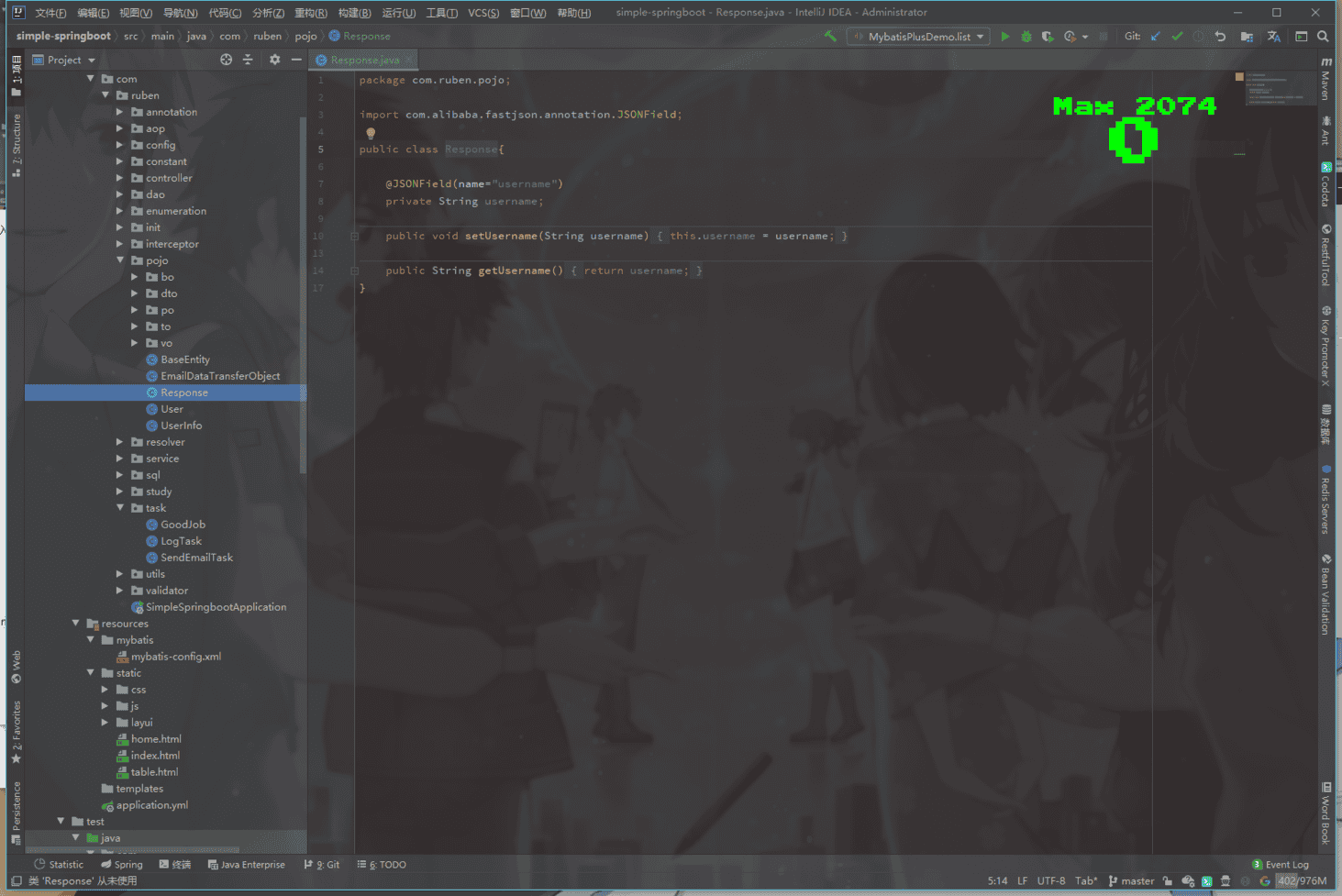The width and height of the screenshot is (1342, 896).
Task: Click the memory usage indicator bar
Action: (1302, 881)
